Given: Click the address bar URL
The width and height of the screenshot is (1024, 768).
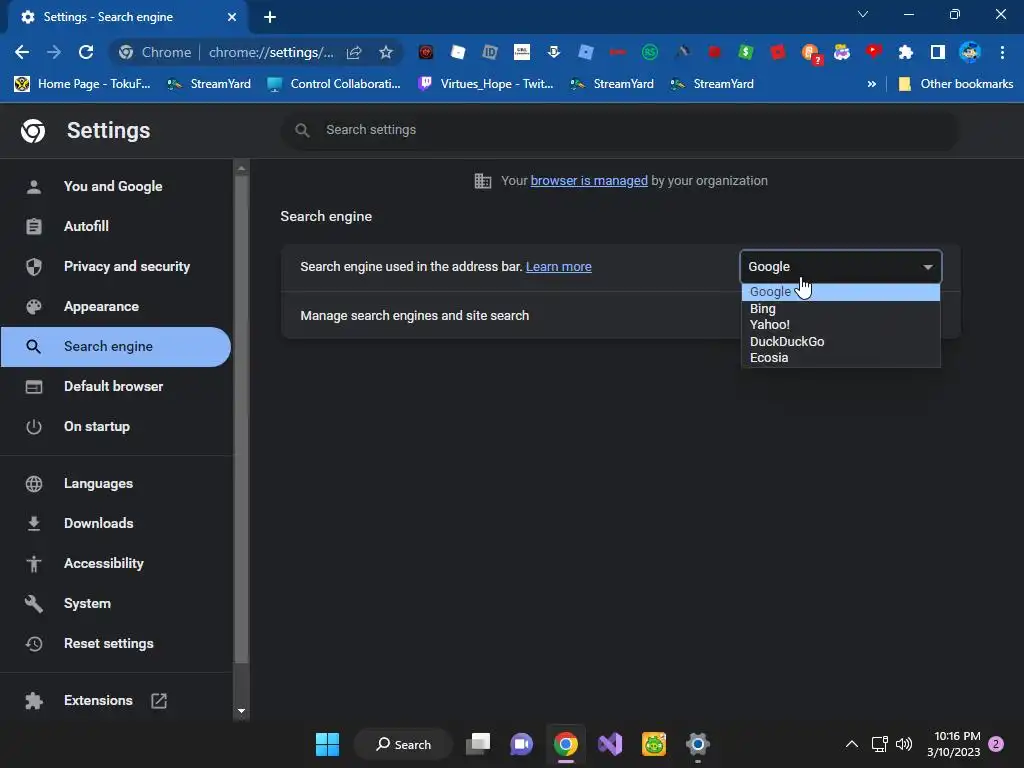Looking at the screenshot, I should [270, 52].
